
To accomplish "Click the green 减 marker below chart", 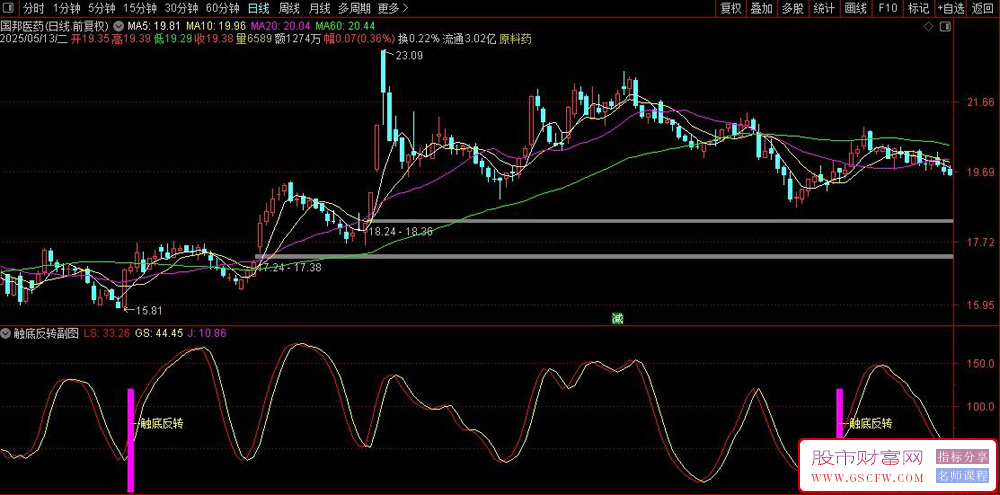I will [616, 320].
